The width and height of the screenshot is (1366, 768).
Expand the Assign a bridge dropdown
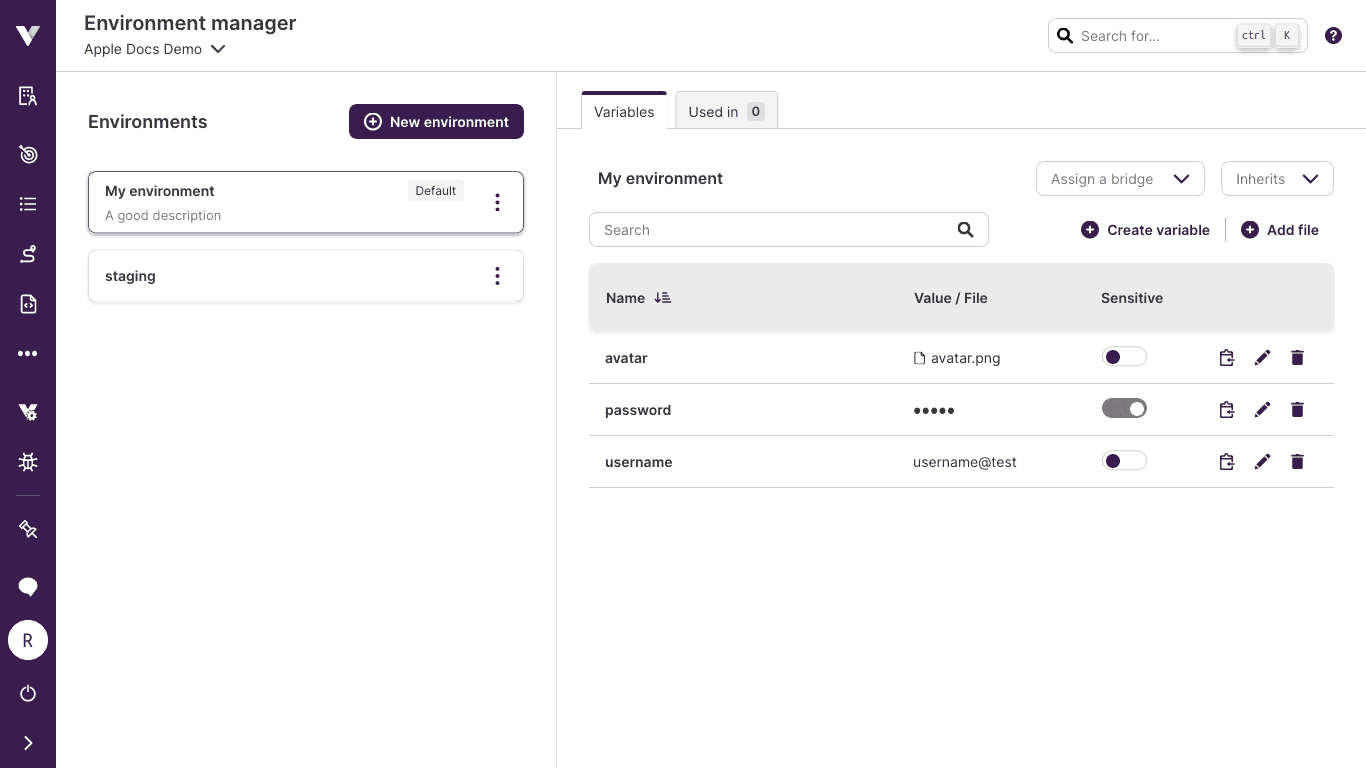(x=1120, y=179)
